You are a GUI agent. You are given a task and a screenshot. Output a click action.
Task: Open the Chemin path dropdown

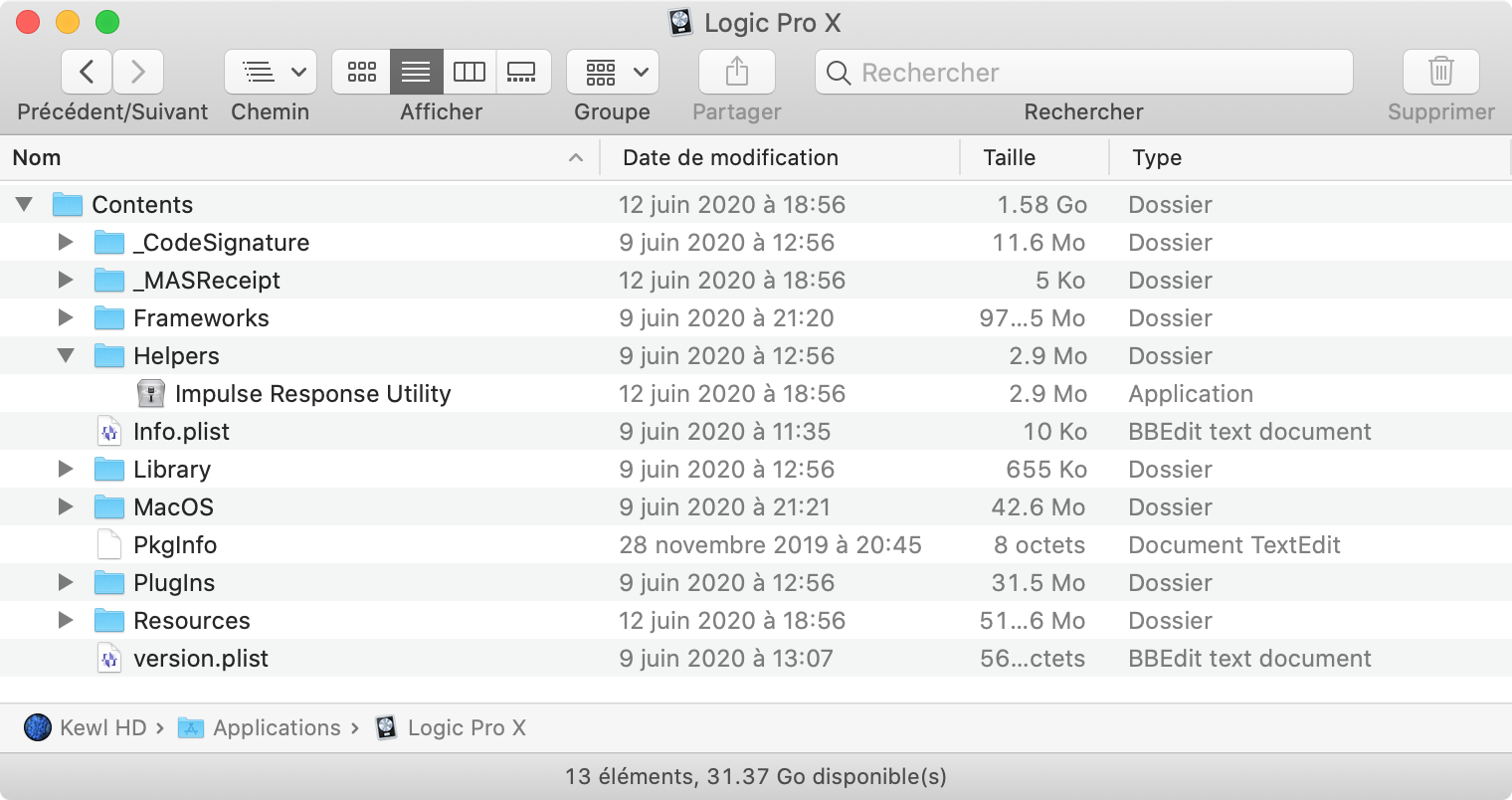pyautogui.click(x=271, y=72)
